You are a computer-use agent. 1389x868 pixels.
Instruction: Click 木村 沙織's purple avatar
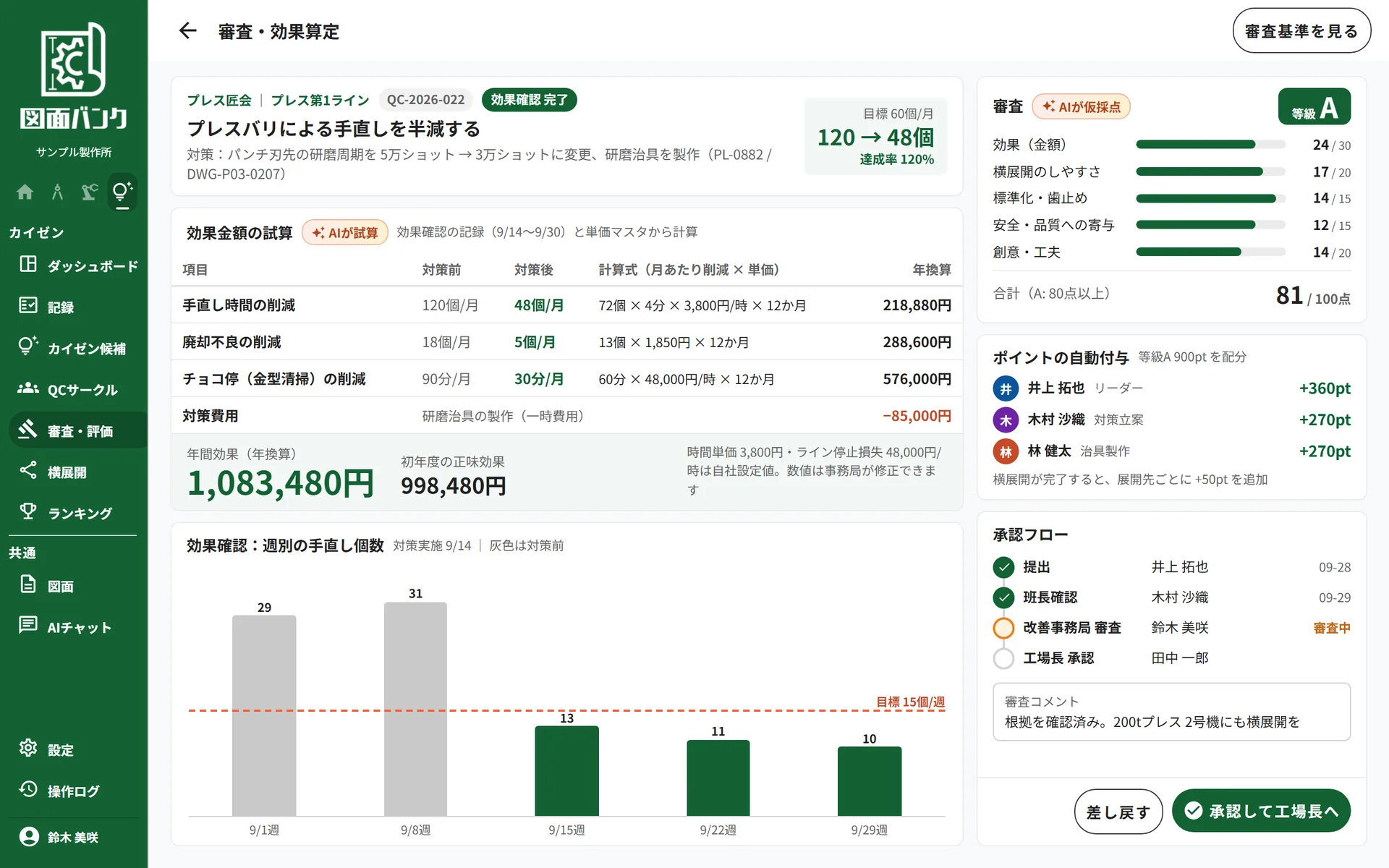click(x=1006, y=420)
